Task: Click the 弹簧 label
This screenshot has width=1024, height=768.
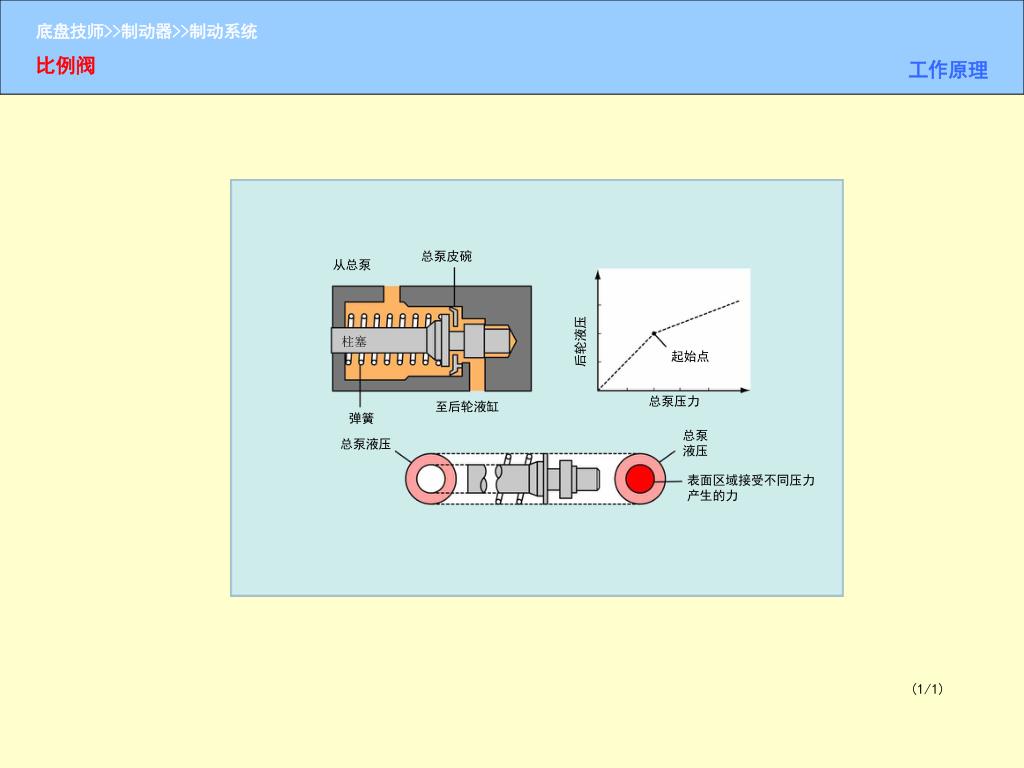Action: tap(361, 418)
